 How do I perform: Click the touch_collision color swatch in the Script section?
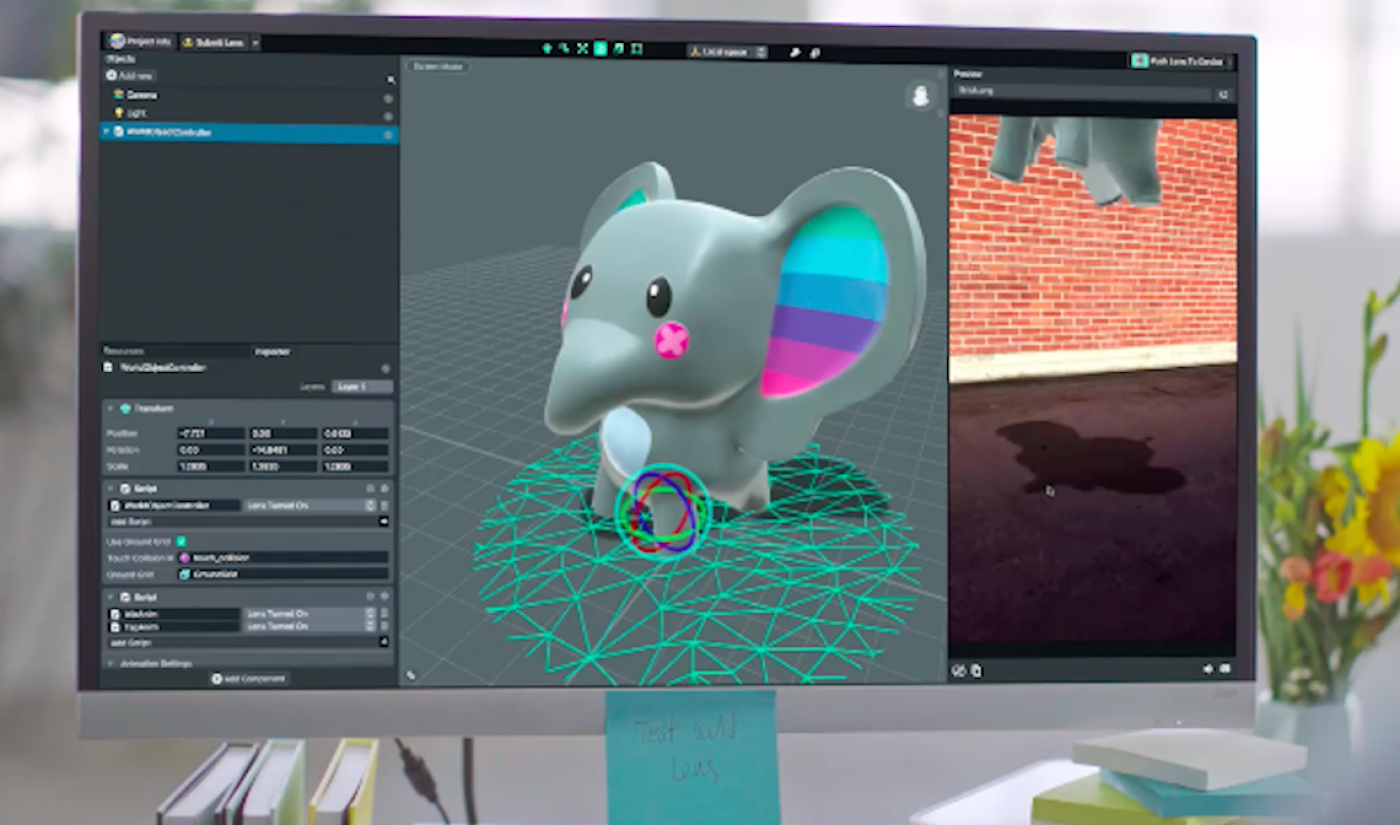[184, 558]
